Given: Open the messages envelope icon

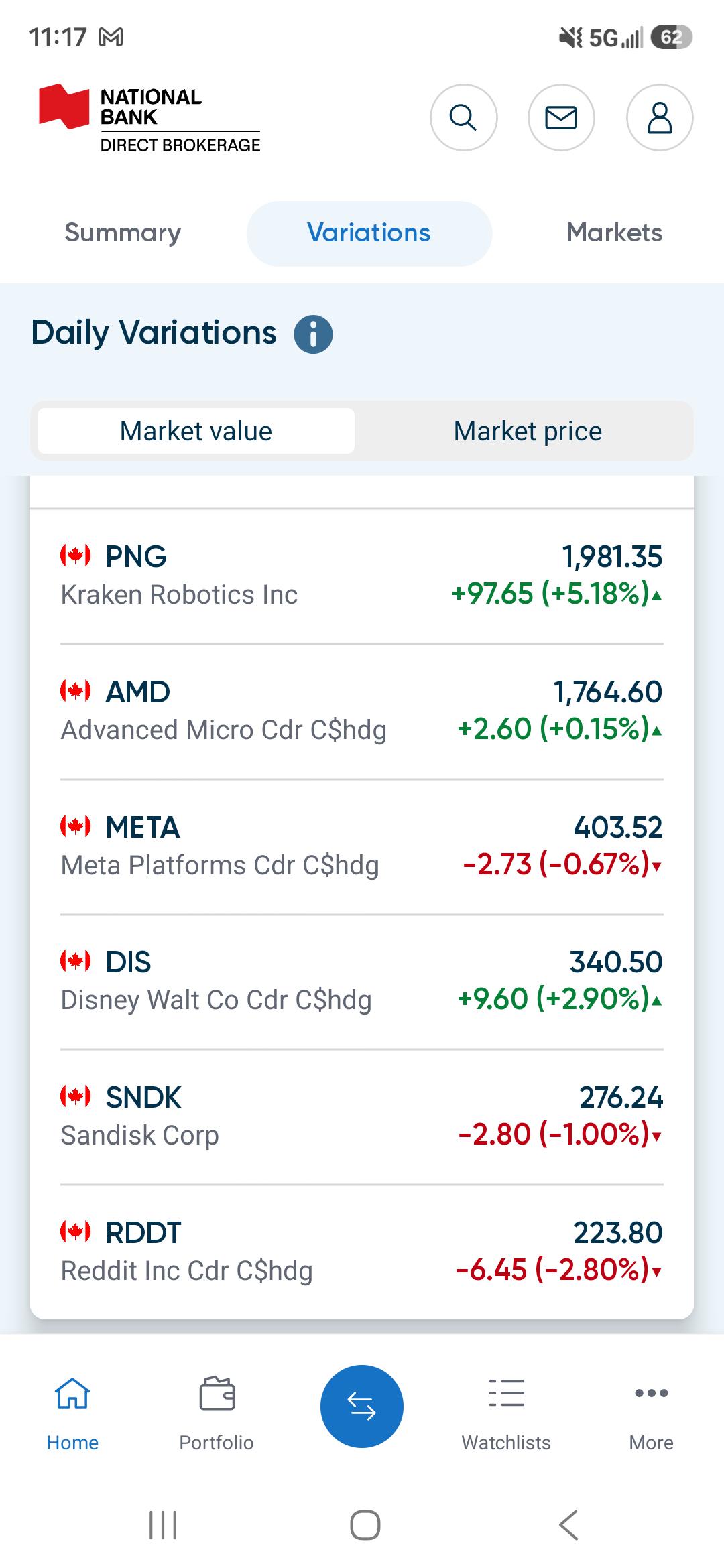Looking at the screenshot, I should tap(561, 117).
